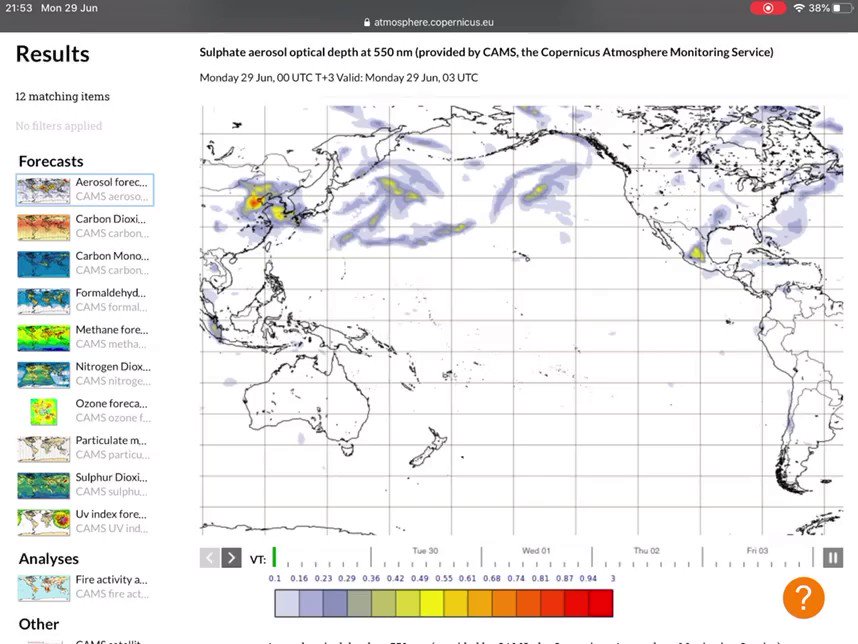The height and width of the screenshot is (644, 858).
Task: Select the 'Nitrogen Diox...' link text
Action: click(113, 367)
